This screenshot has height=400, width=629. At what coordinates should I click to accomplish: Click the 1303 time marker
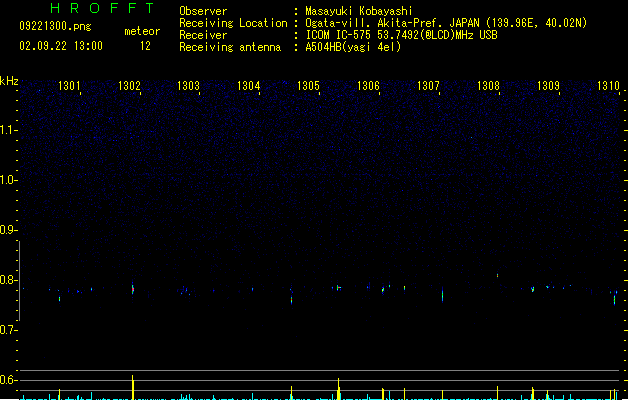(189, 85)
